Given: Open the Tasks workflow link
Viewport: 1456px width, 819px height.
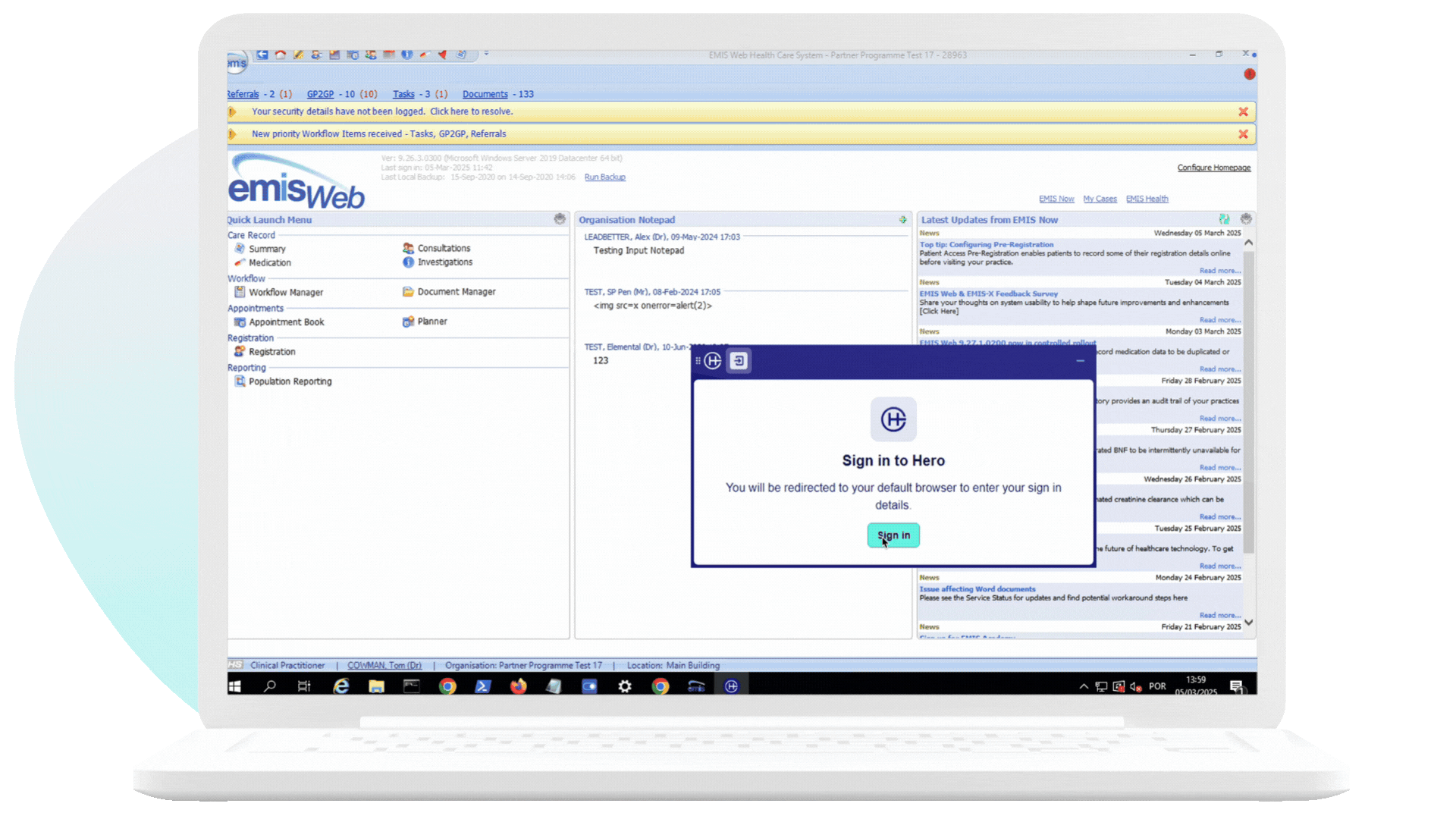Looking at the screenshot, I should [403, 94].
